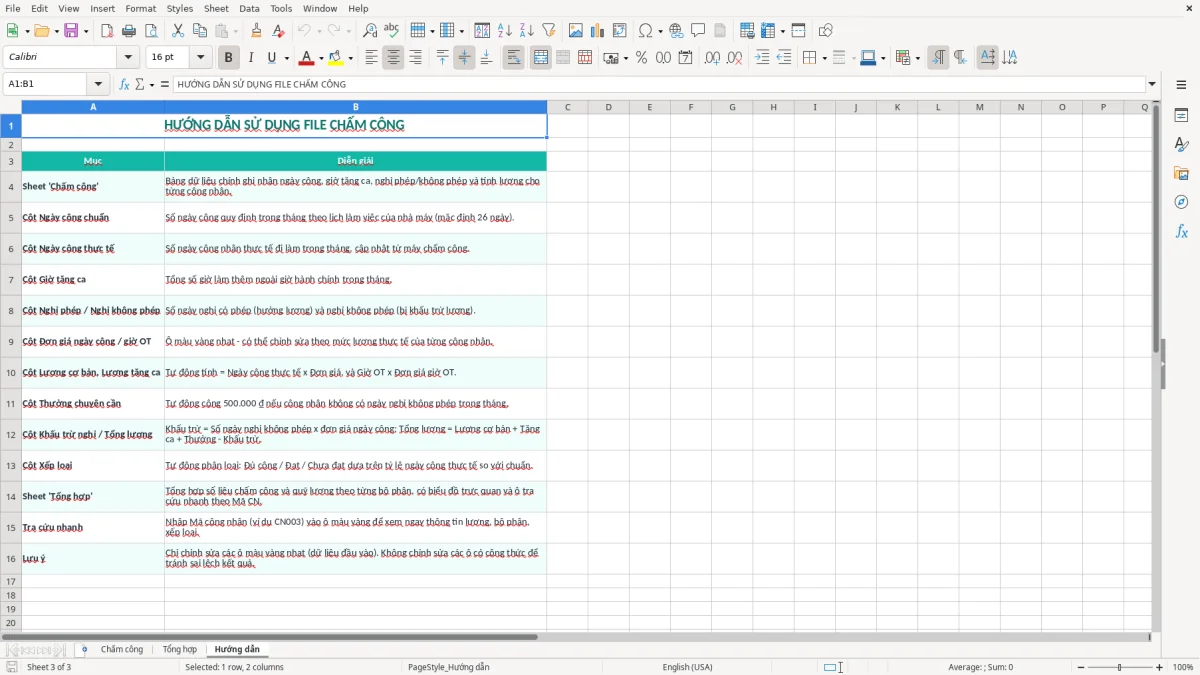Toggle Italic formatting

coord(251,58)
